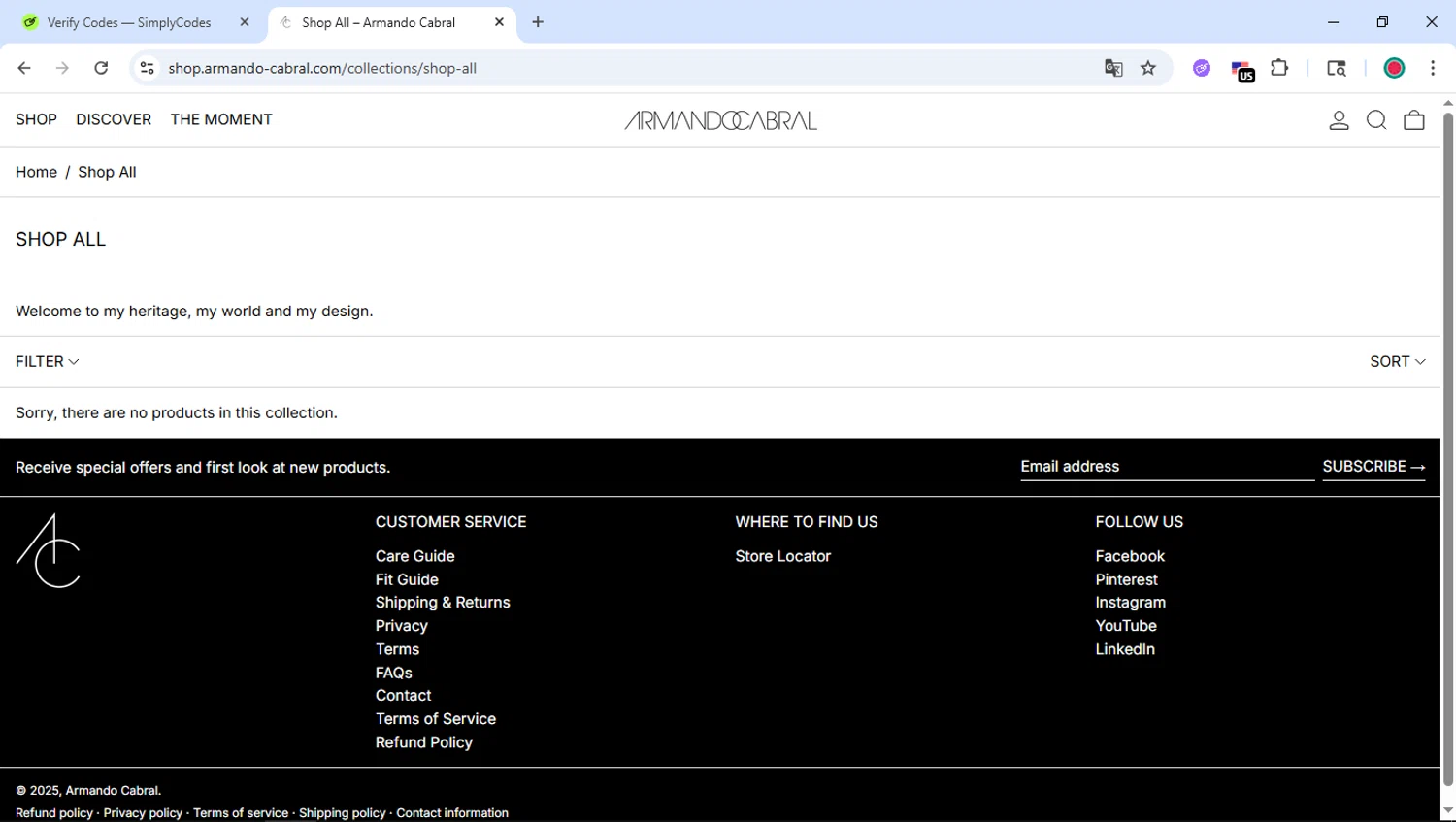The image size is (1456, 822).
Task: Click the SHOP ALL page heading
Action: tap(60, 239)
